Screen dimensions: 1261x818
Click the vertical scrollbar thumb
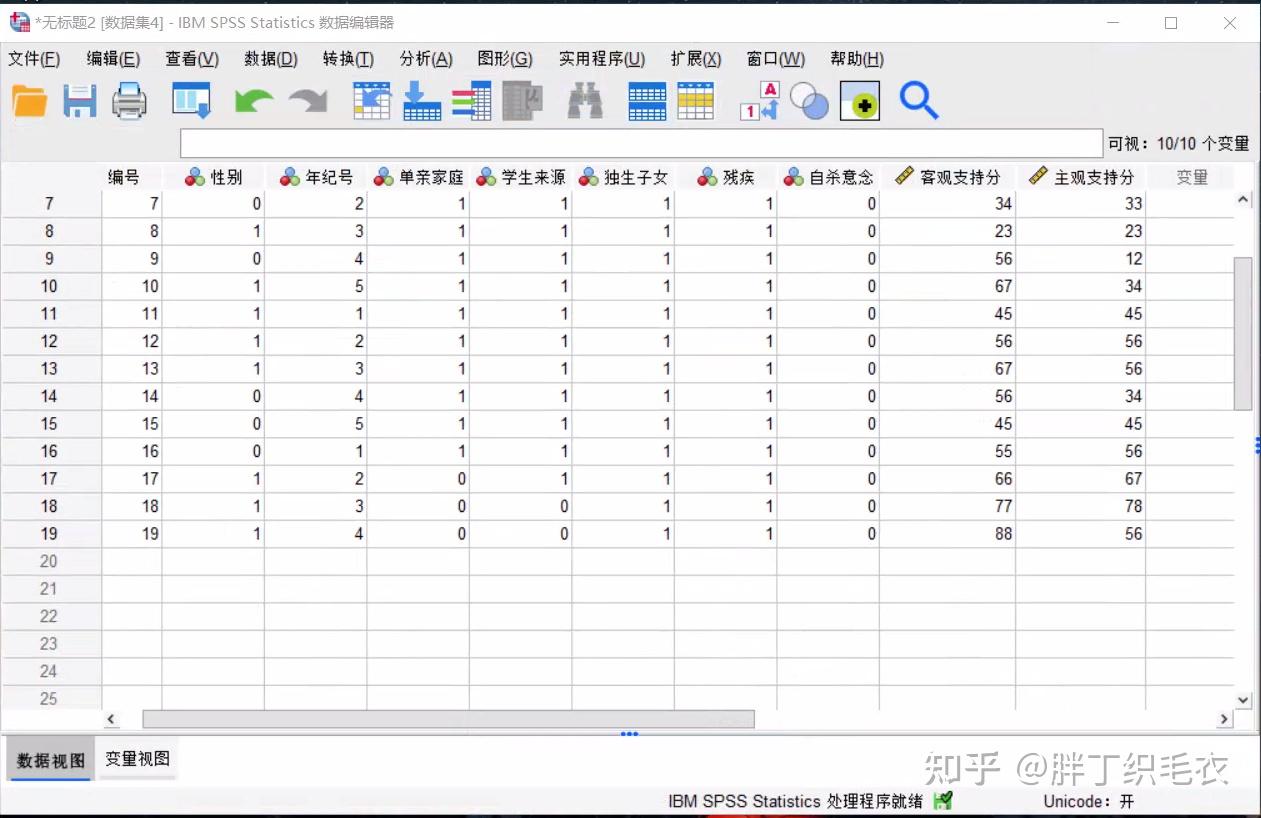(1244, 333)
